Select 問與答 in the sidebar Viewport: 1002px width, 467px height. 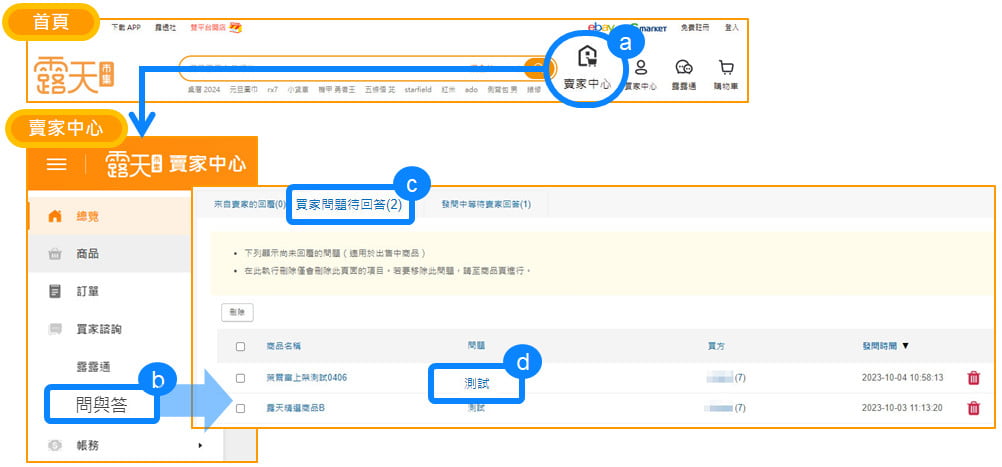click(x=101, y=405)
